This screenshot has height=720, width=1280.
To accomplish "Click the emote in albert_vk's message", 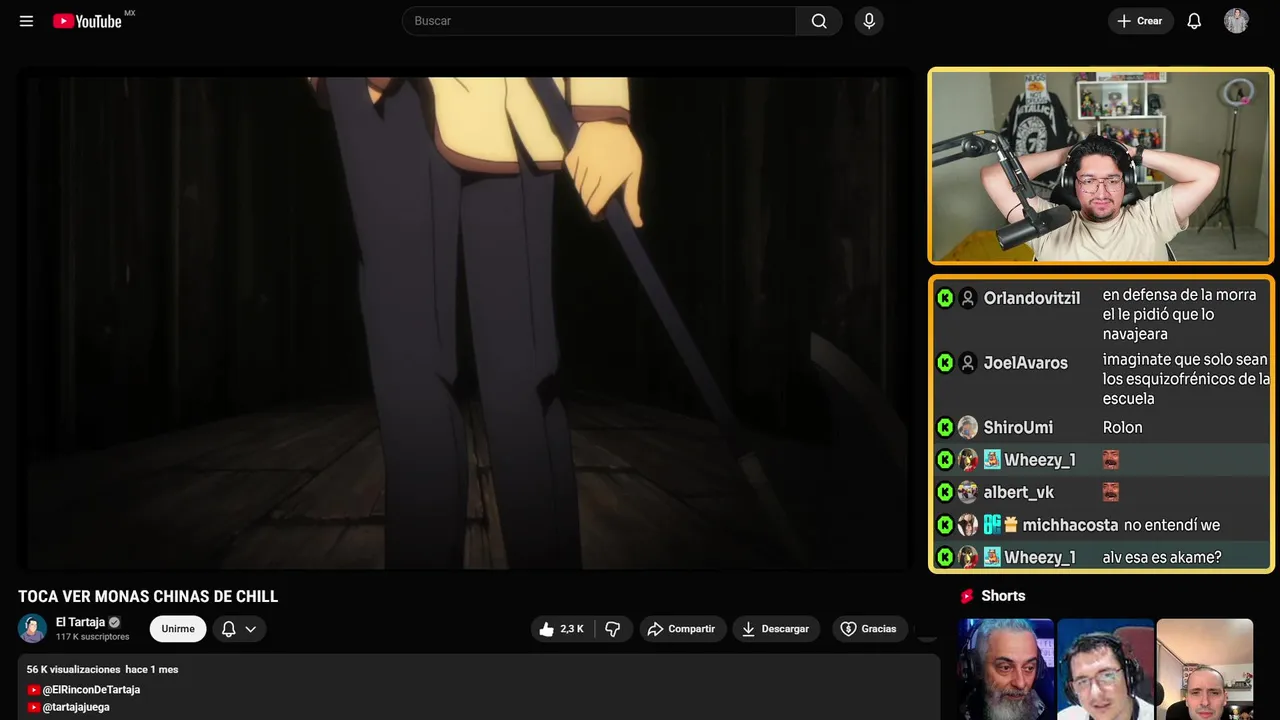I will tap(1110, 492).
